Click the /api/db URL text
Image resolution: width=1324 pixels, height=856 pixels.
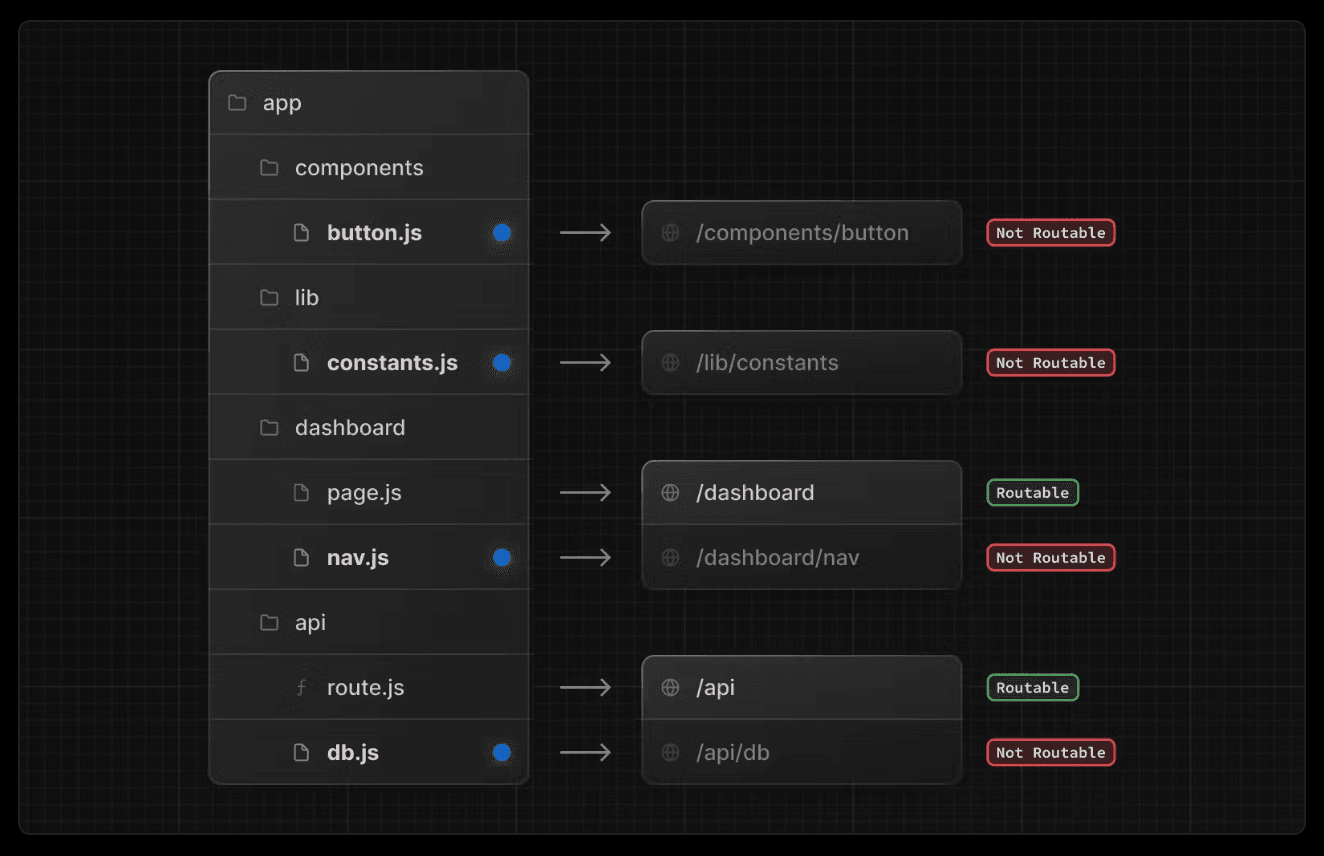point(733,753)
